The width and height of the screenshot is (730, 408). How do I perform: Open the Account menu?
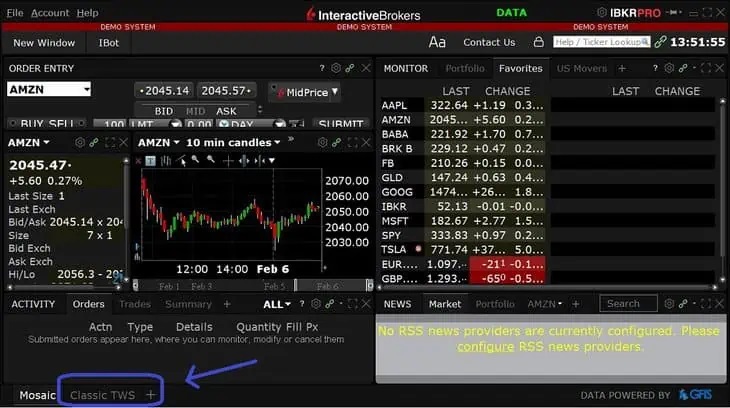point(50,13)
